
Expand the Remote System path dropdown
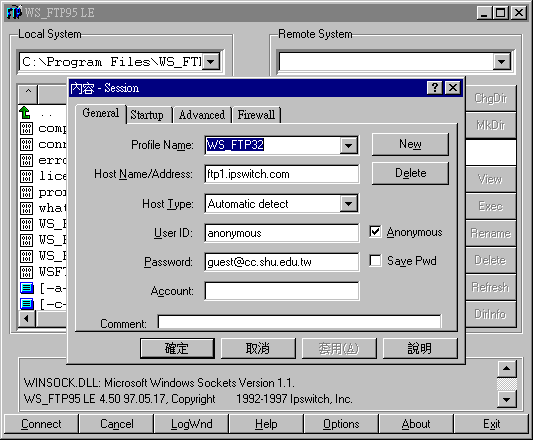(502, 62)
